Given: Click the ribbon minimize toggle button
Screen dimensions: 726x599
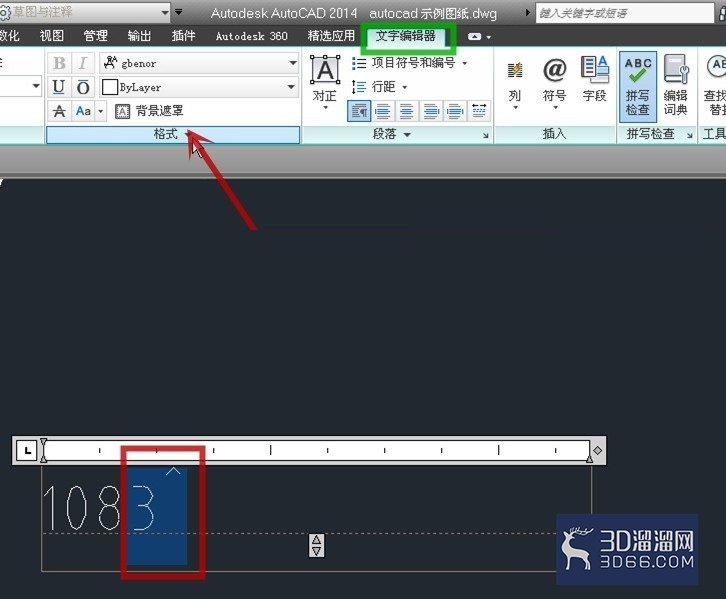Looking at the screenshot, I should (x=475, y=36).
